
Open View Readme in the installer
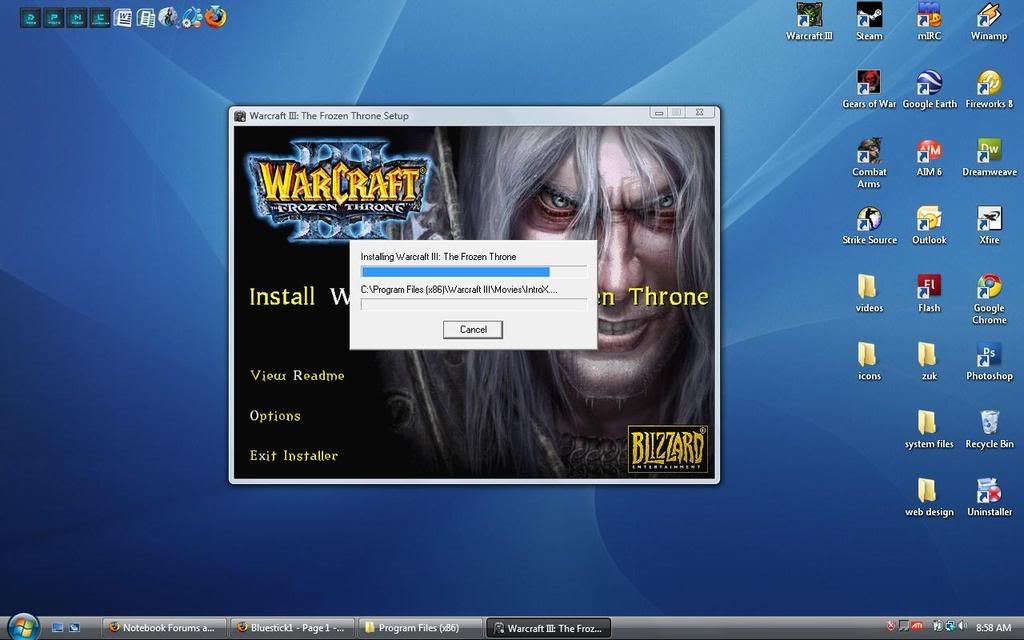[x=297, y=376]
